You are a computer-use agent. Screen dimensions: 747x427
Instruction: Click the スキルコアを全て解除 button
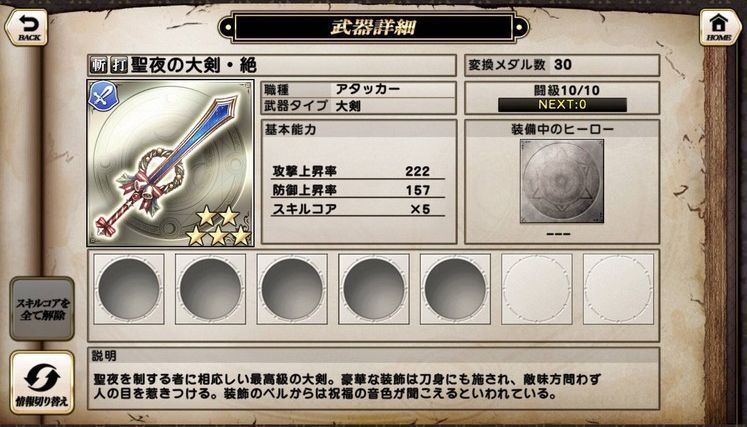42,309
